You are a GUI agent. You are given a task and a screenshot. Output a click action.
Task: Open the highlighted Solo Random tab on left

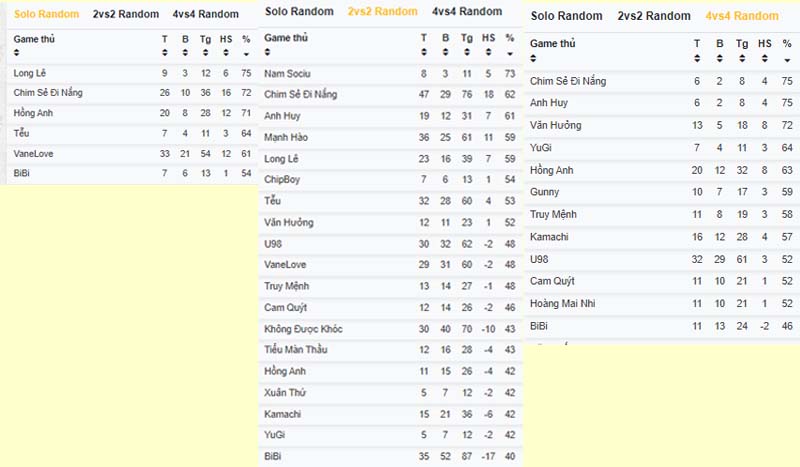point(46,14)
